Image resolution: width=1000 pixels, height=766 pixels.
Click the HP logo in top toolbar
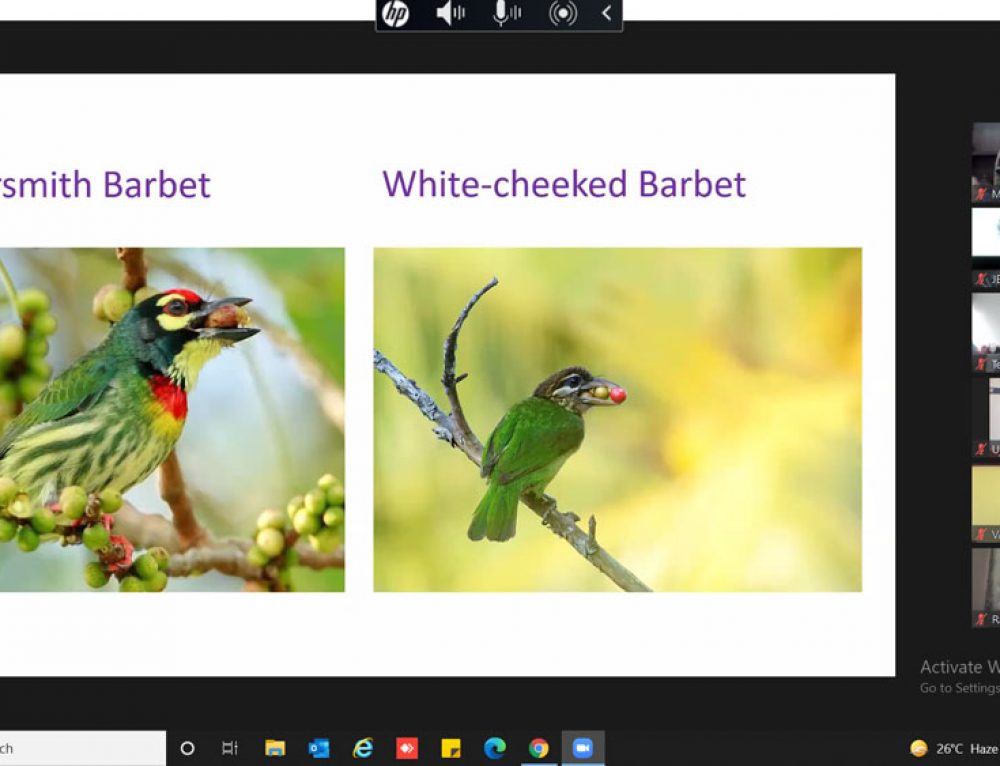pos(395,14)
